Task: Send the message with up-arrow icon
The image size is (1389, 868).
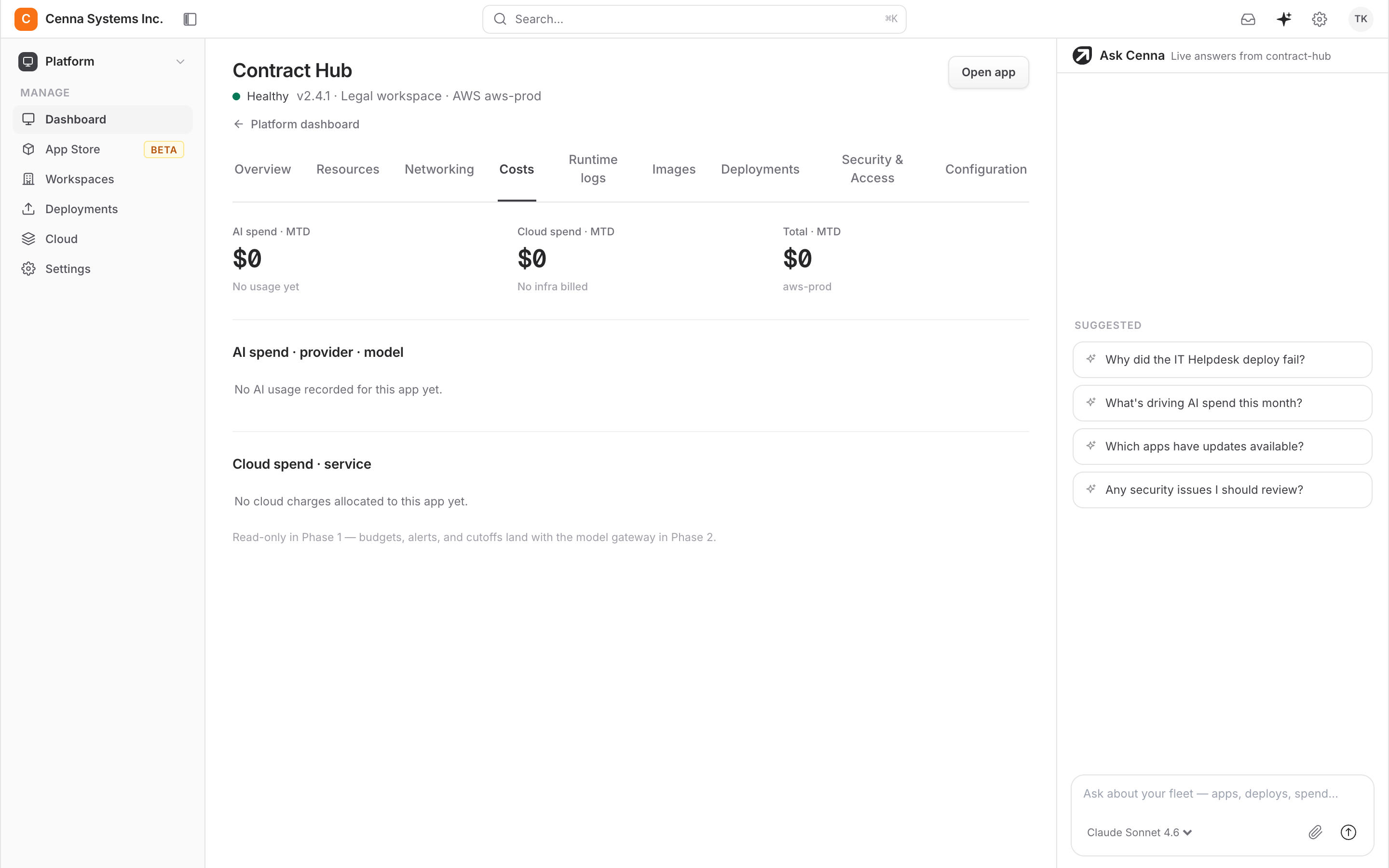Action: pos(1348,832)
